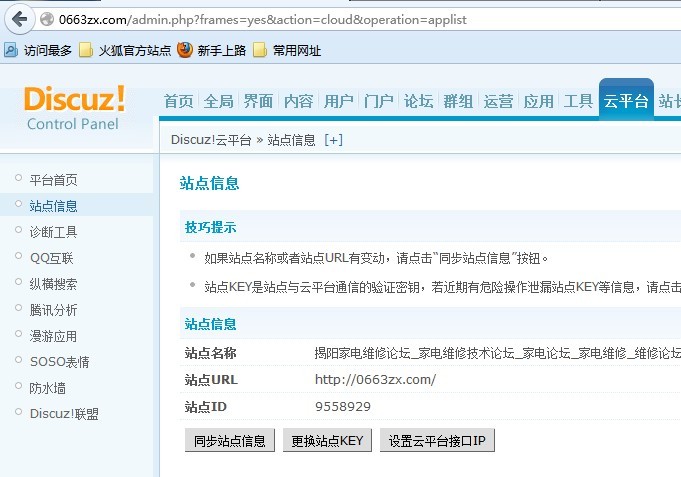This screenshot has height=477, width=681.
Task: Click the Discuz!云平台 breadcrumb text
Action: [x=211, y=140]
